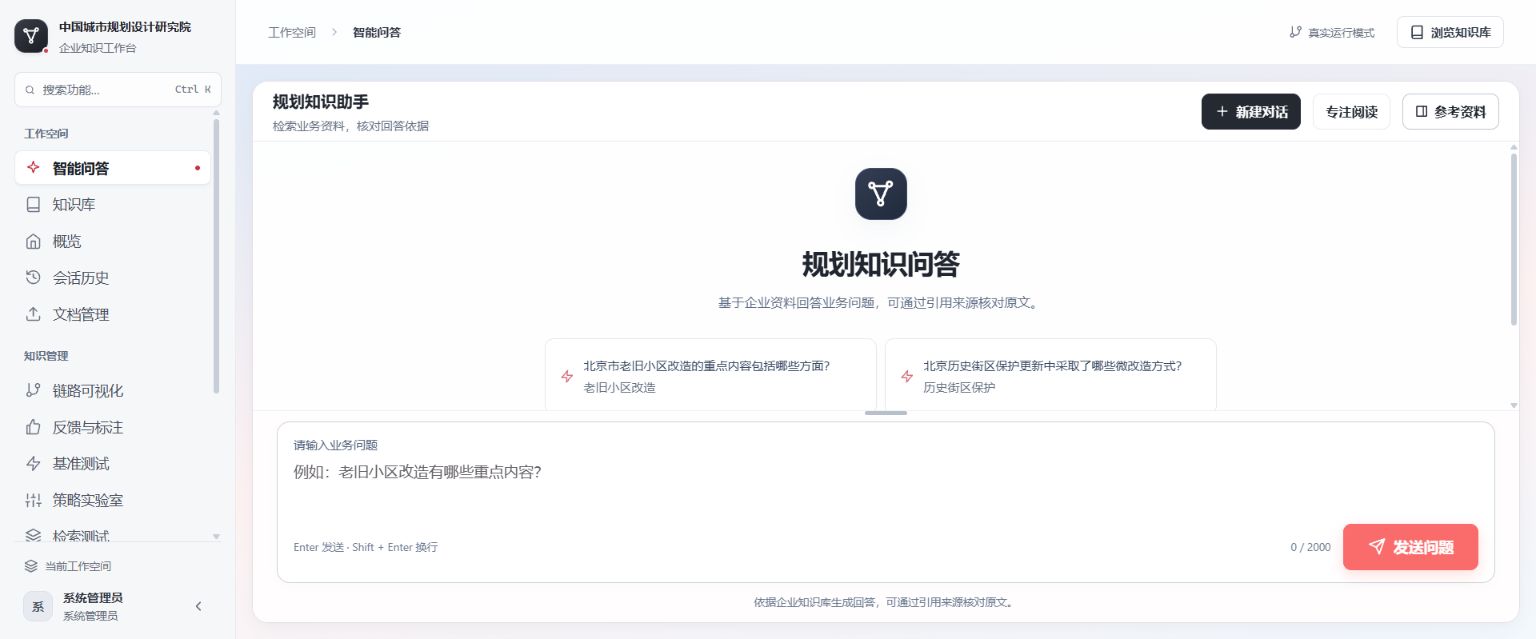This screenshot has width=1536, height=639.
Task: Click the history clock icon beside 会话历史
Action: pos(33,277)
